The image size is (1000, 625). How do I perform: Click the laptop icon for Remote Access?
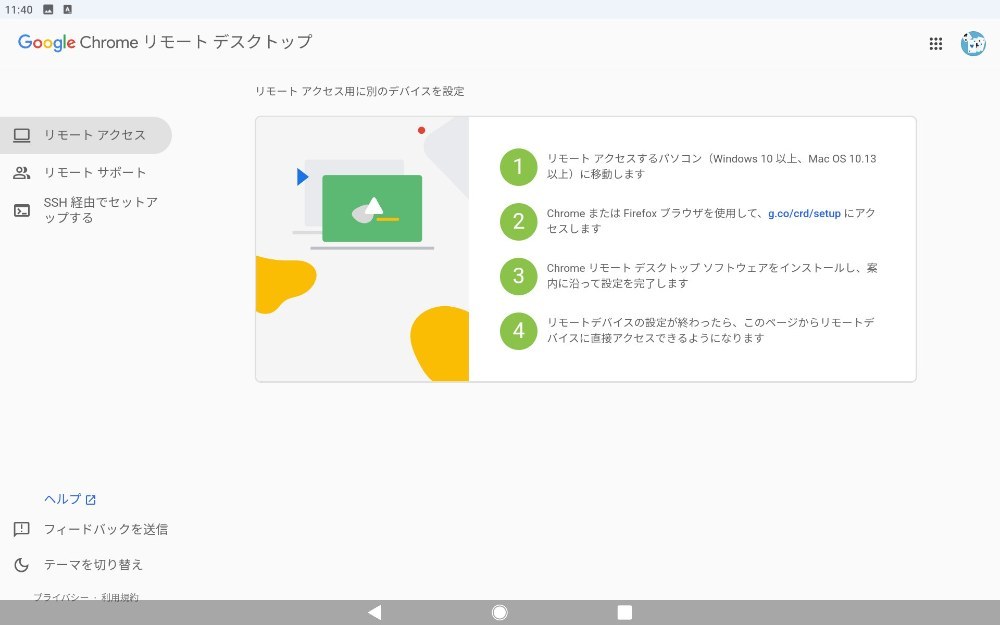(x=22, y=135)
